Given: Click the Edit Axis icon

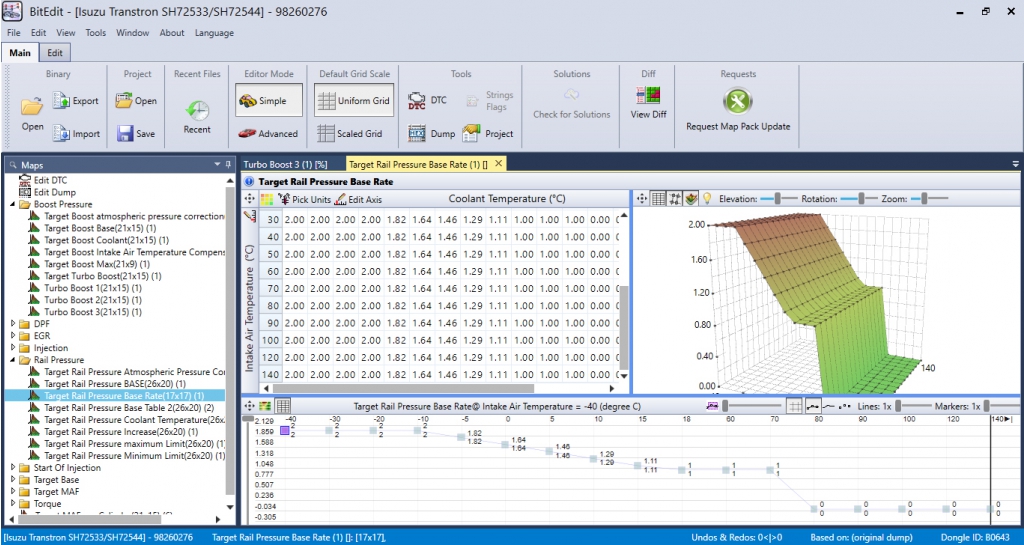Looking at the screenshot, I should [340, 199].
